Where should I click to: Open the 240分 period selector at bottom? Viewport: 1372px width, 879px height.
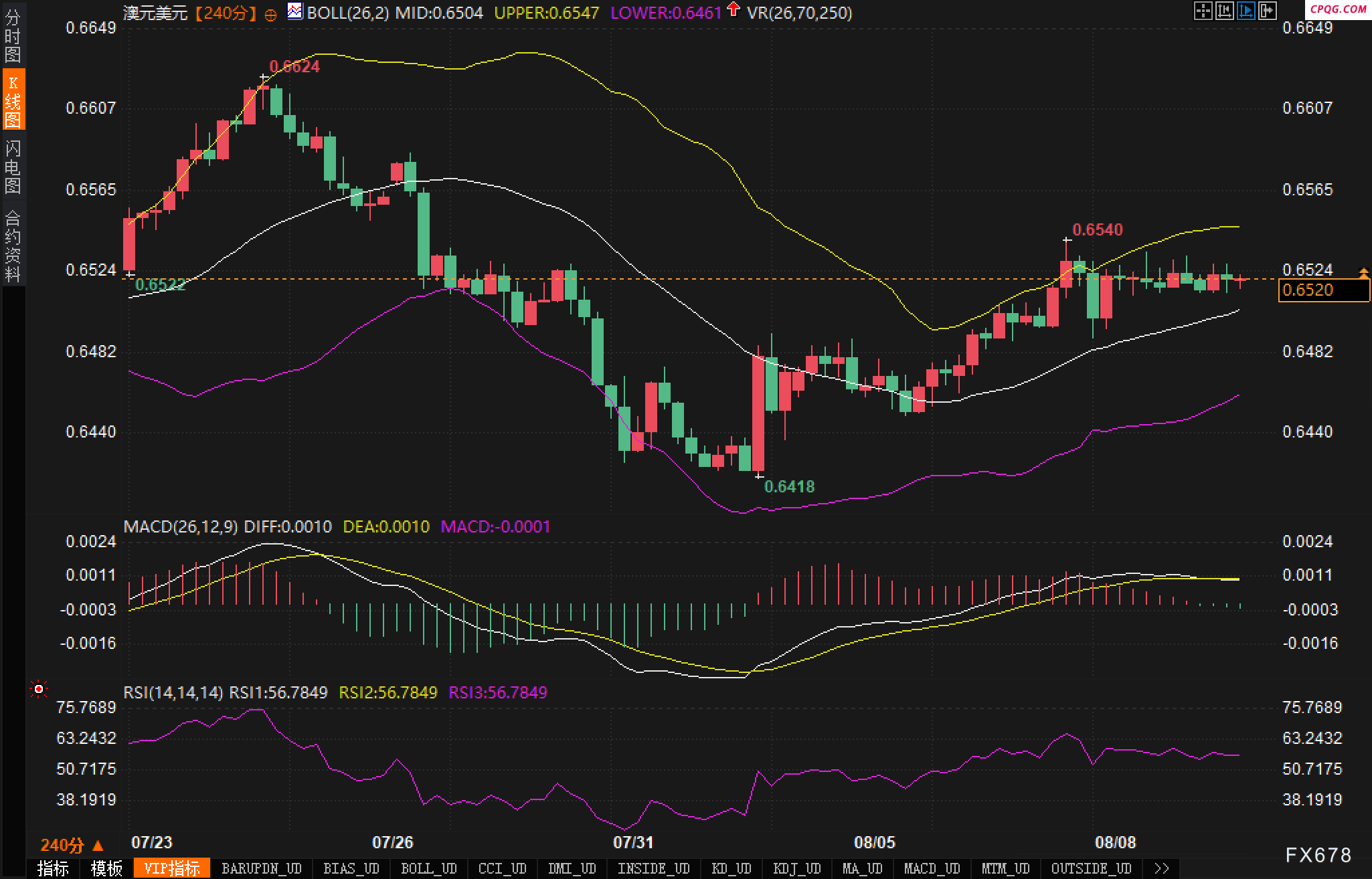(x=72, y=845)
